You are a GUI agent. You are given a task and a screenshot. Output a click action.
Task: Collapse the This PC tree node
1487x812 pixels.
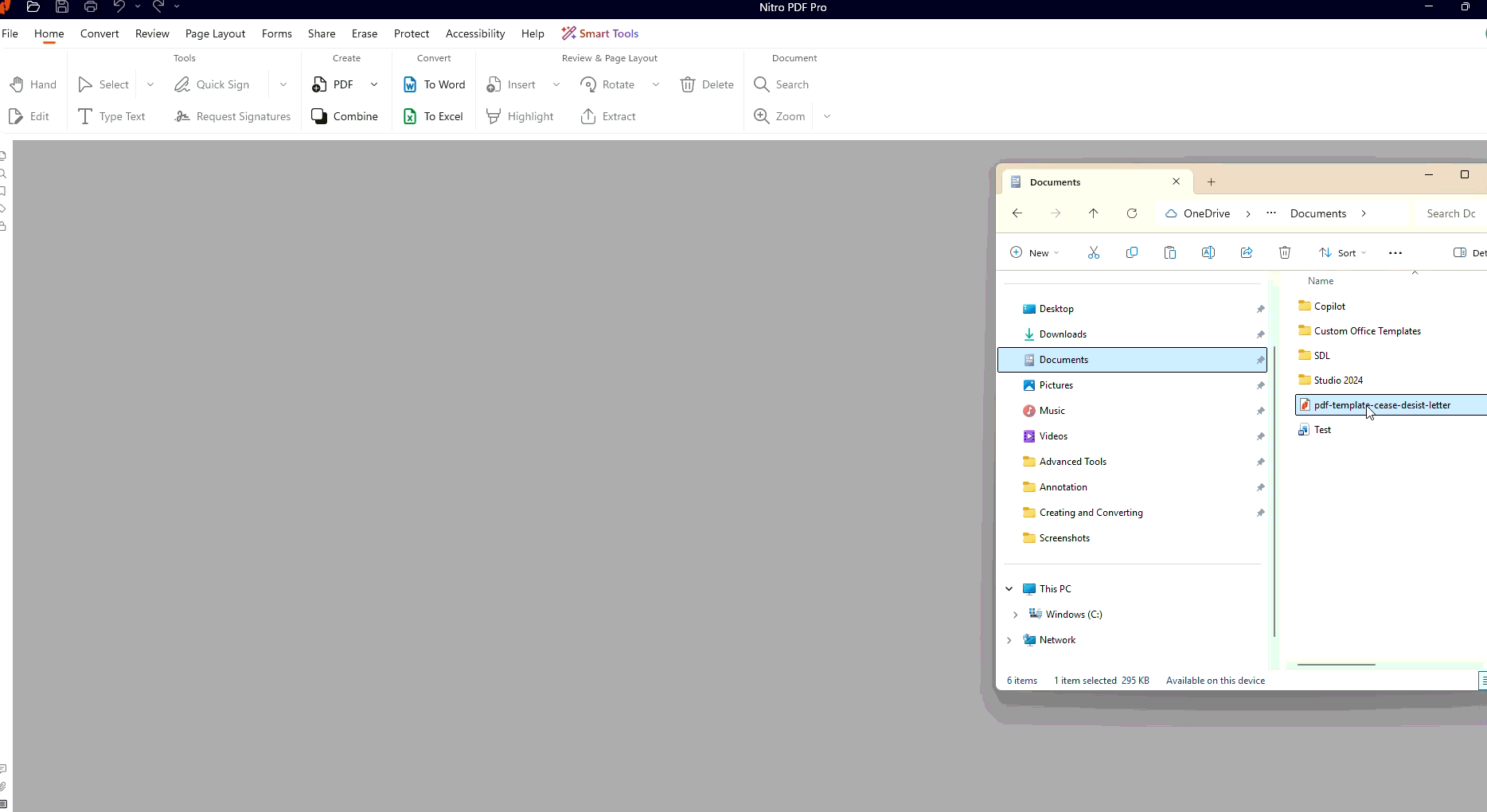coord(1009,589)
